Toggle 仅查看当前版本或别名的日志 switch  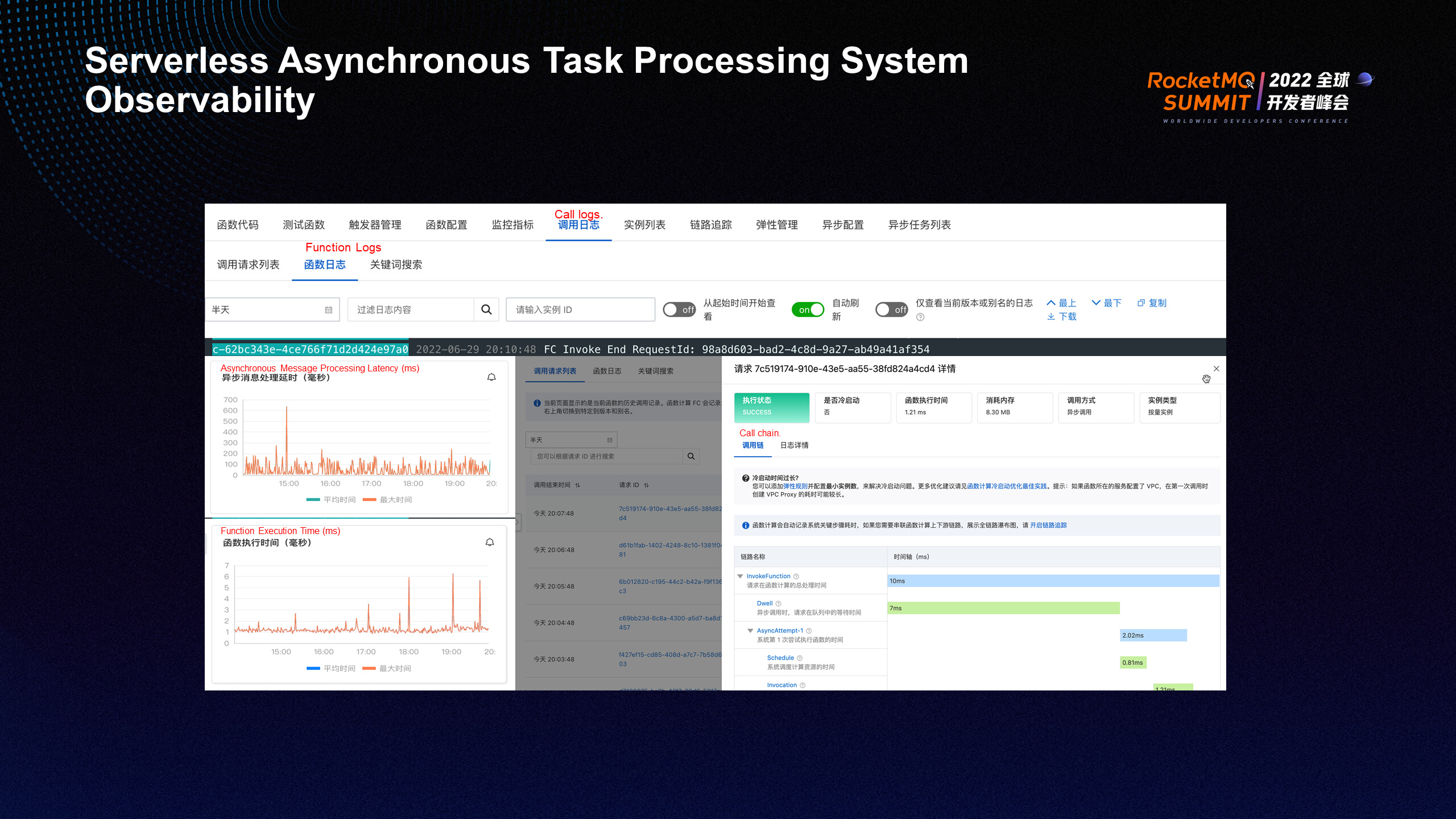(892, 309)
